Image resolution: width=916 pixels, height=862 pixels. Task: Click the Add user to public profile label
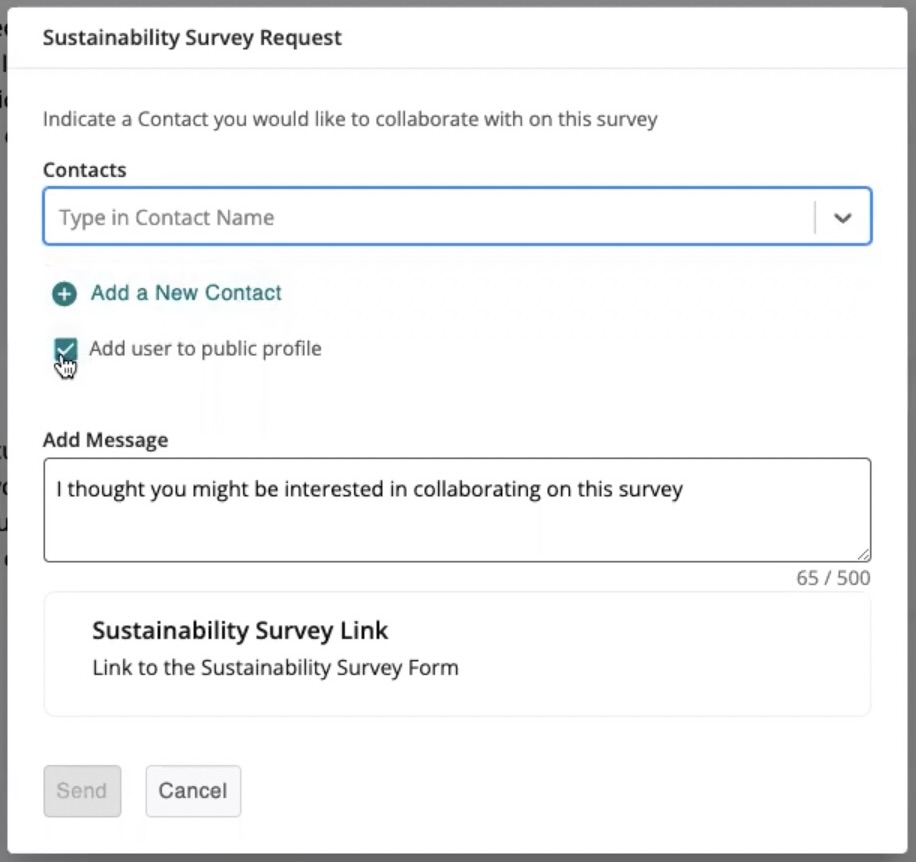205,349
